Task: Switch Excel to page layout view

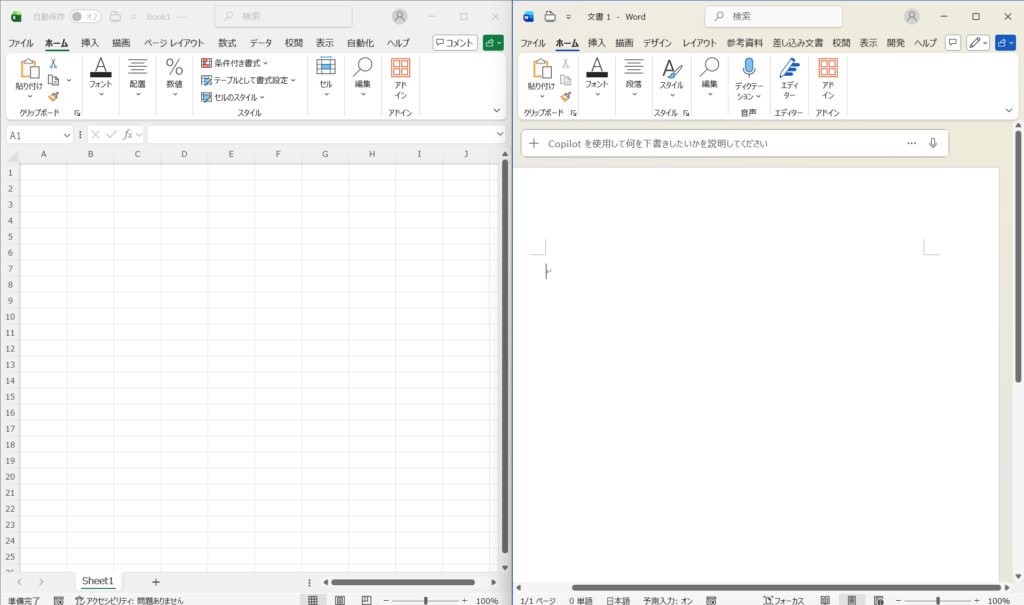Action: tap(340, 600)
